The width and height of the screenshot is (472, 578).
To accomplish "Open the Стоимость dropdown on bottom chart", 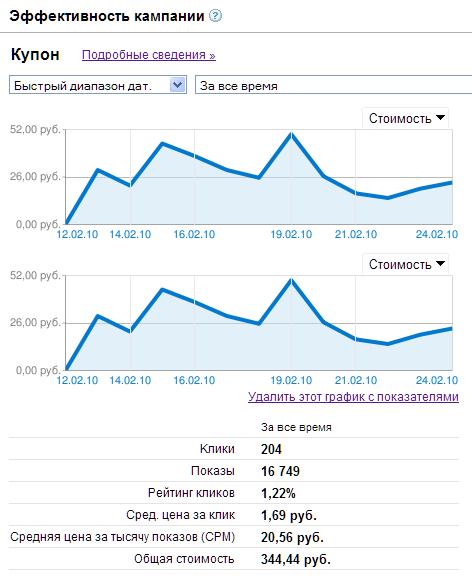I will 406,264.
